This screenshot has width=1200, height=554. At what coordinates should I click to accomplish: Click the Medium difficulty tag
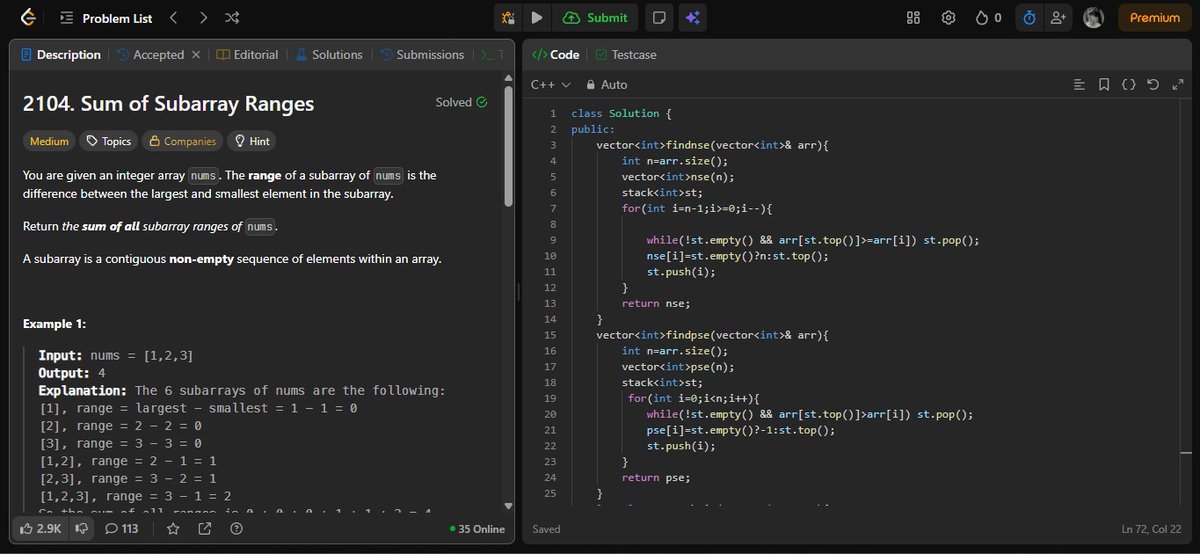[49, 141]
